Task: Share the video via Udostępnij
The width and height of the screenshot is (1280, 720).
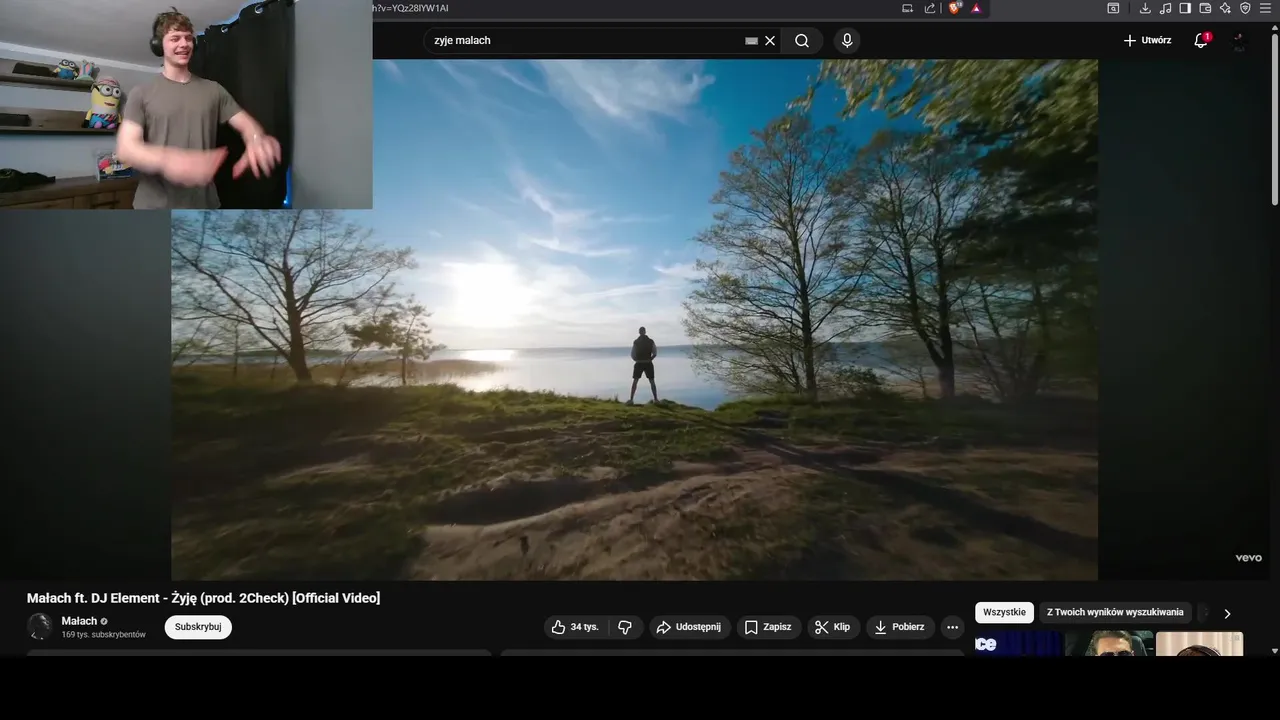Action: coord(689,627)
